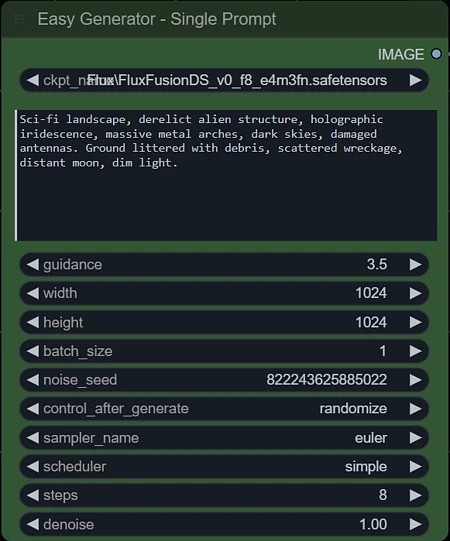
Task: Click the width value 1024
Action: click(371, 293)
